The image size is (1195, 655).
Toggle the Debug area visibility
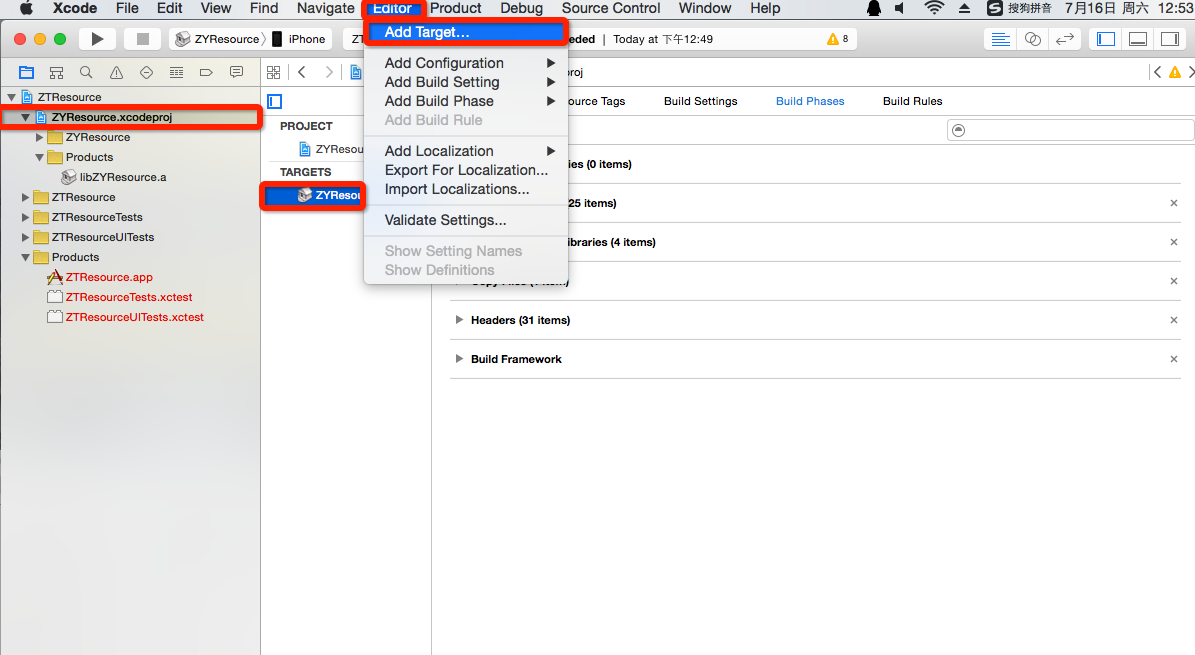point(1138,39)
